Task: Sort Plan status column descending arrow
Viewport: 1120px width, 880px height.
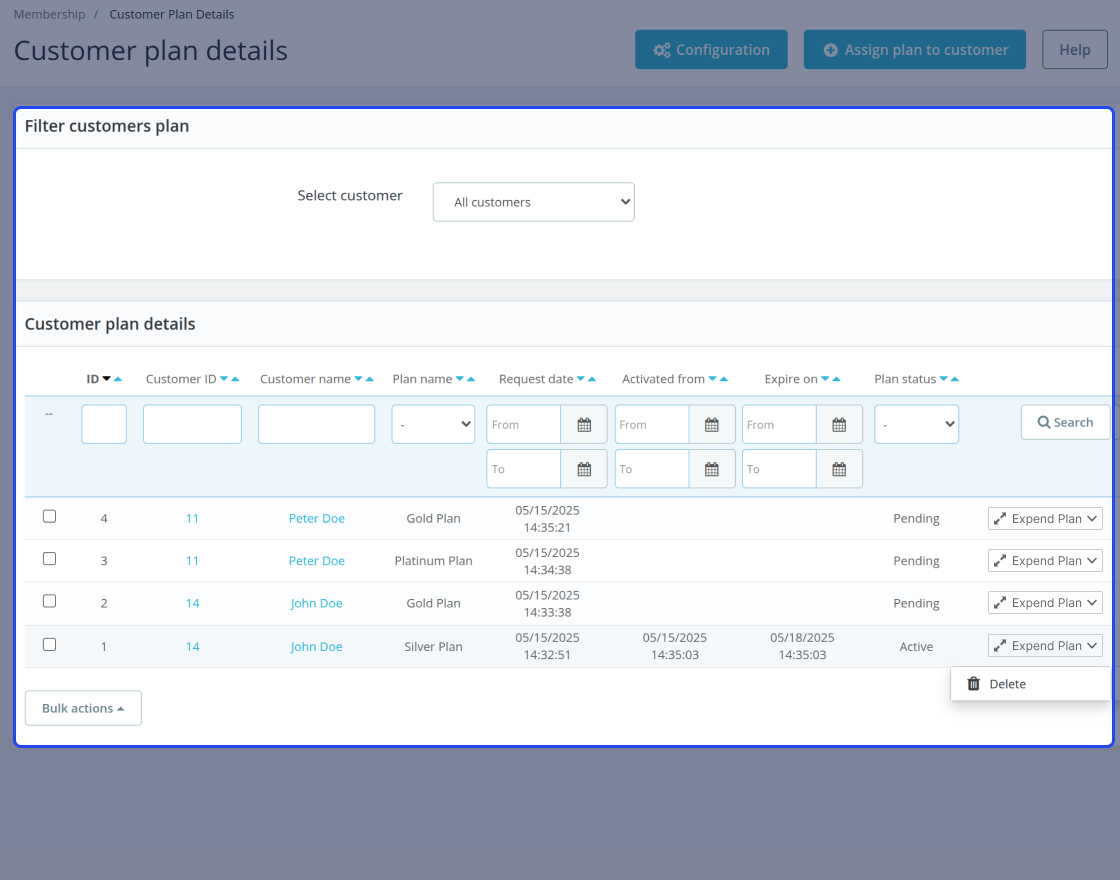Action: point(944,379)
